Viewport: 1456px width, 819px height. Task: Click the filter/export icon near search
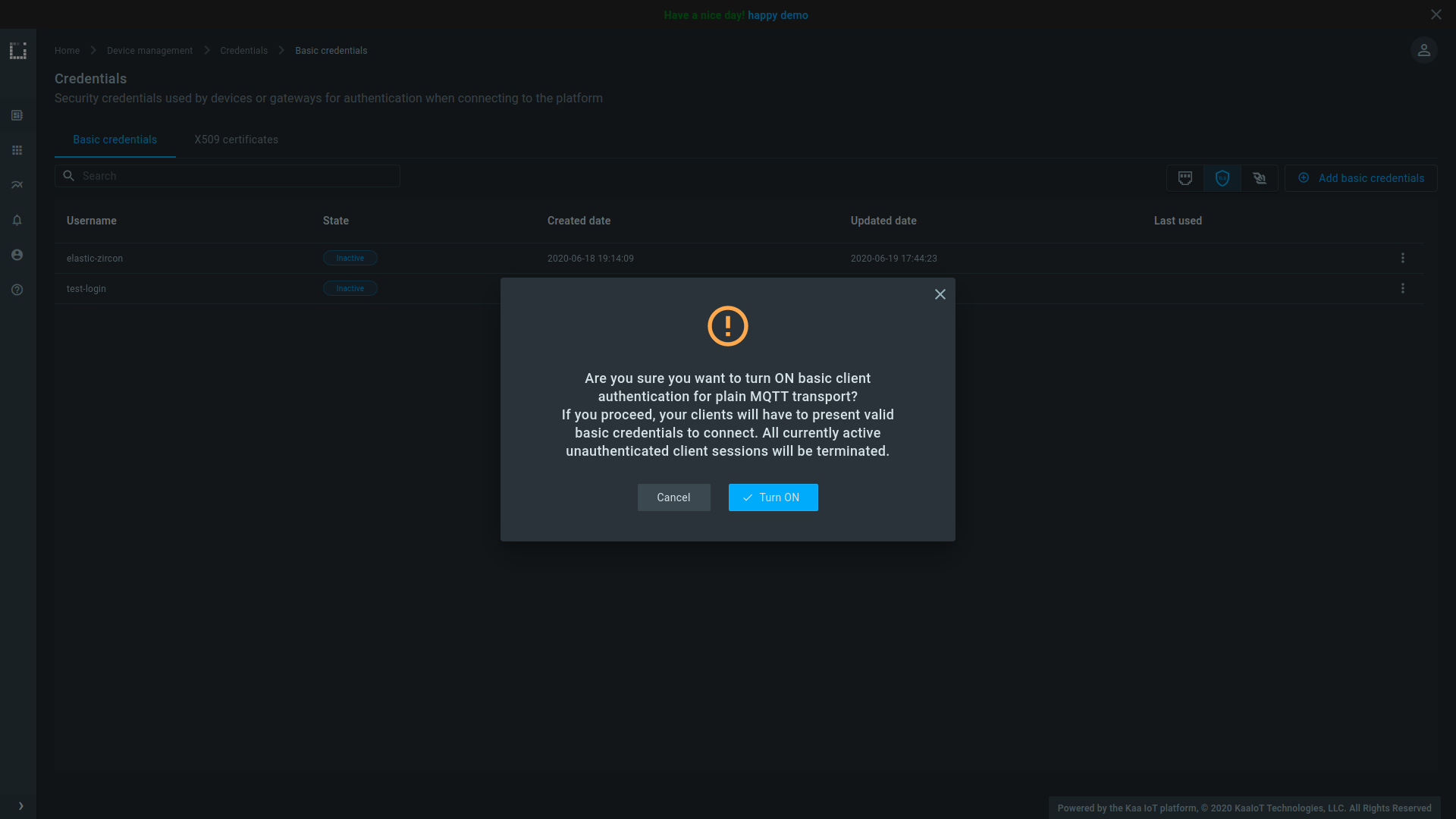(1185, 178)
